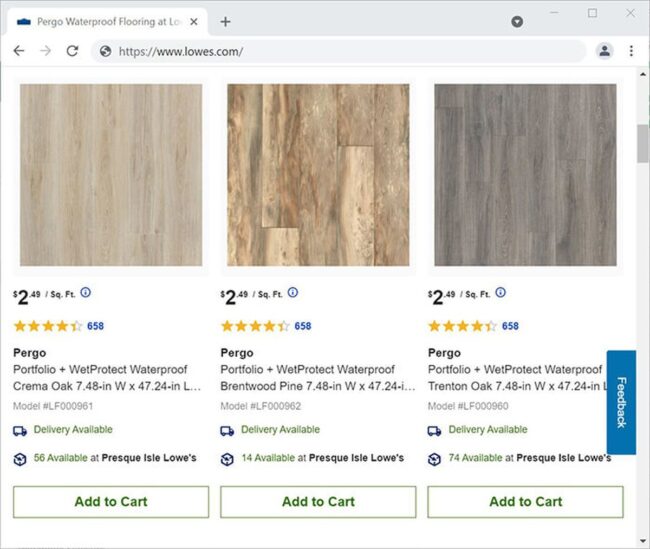This screenshot has height=549, width=650.
Task: Open the 658 reviews for Brentwood Pine
Action: [x=303, y=326]
